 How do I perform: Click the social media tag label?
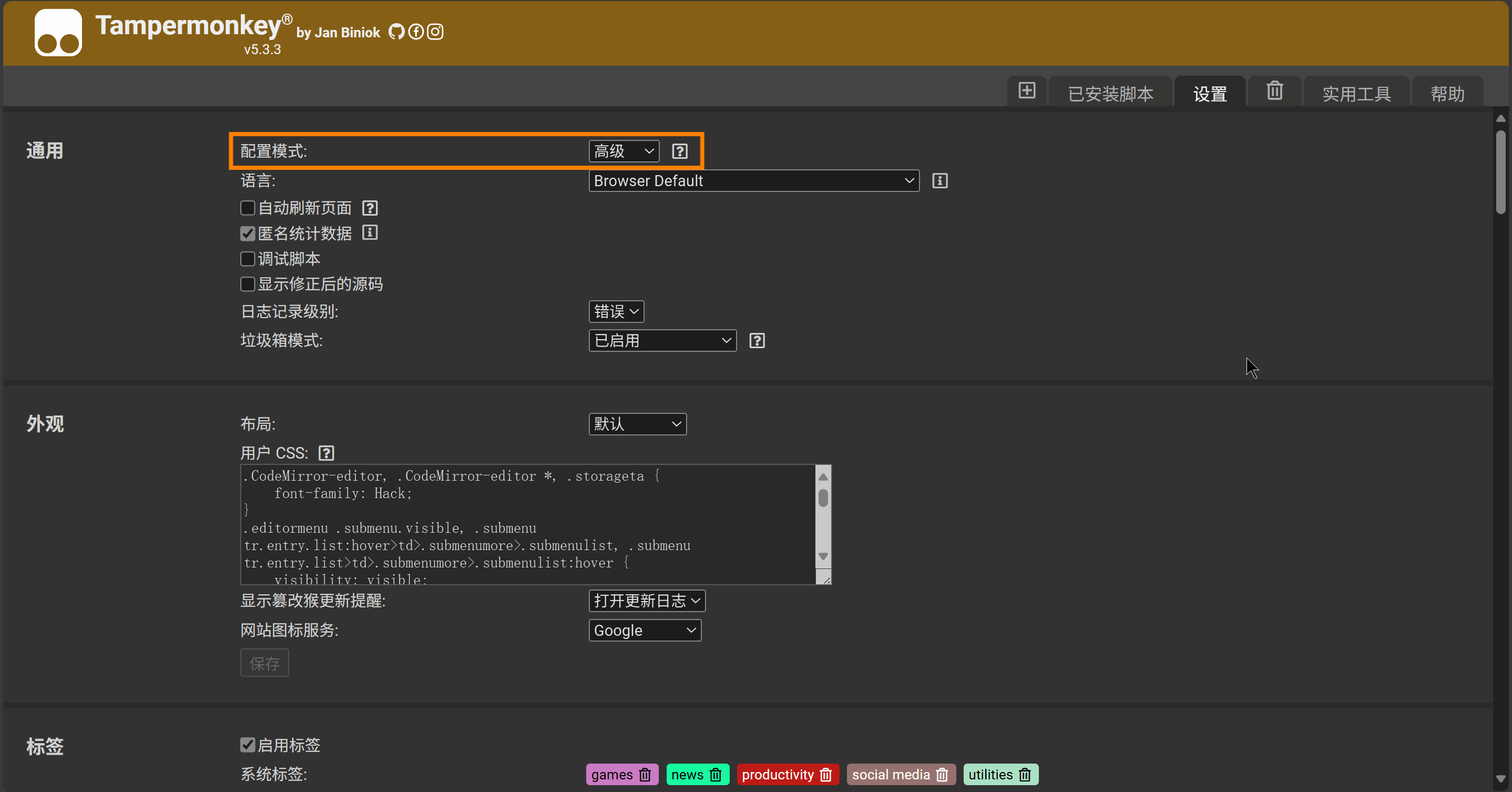tap(891, 775)
